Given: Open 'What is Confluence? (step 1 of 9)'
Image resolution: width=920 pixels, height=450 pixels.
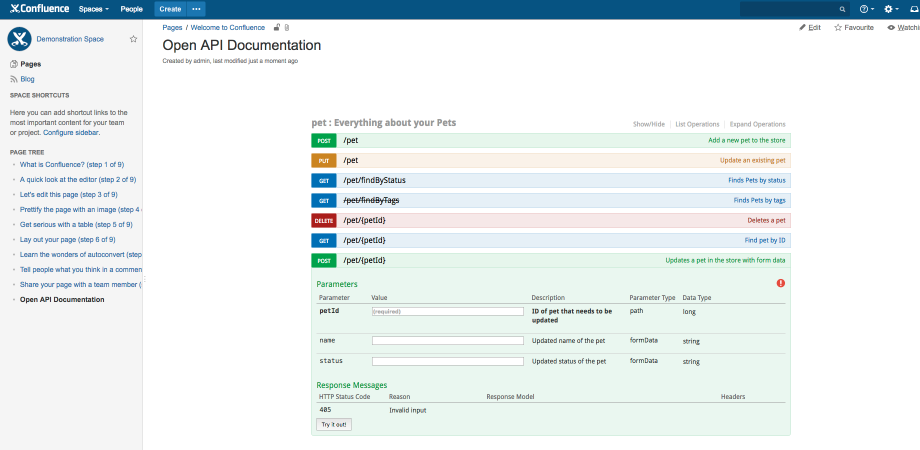Looking at the screenshot, I should click(x=72, y=165).
